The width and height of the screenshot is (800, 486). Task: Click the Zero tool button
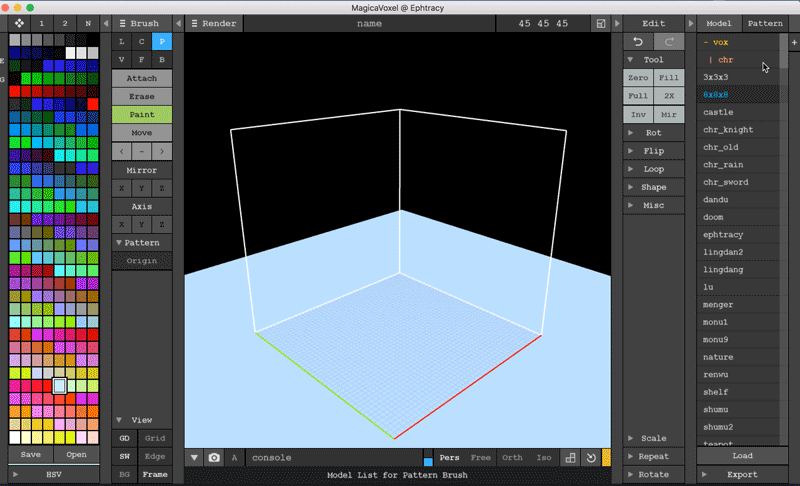click(x=638, y=78)
